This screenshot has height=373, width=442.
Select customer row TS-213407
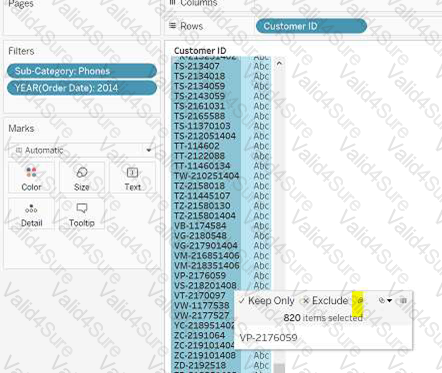coord(206,66)
